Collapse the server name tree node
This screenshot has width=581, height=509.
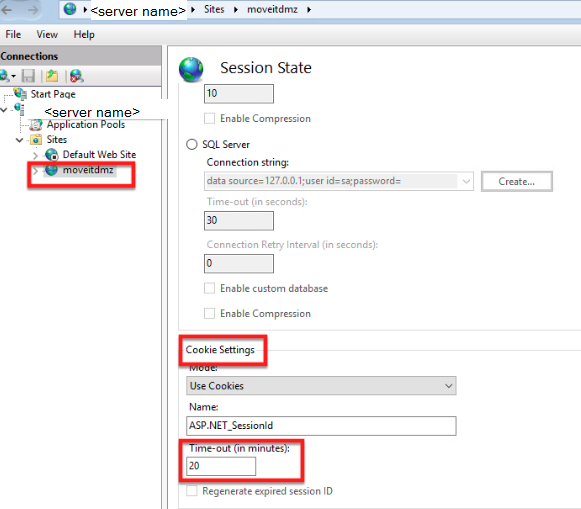click(x=4, y=110)
